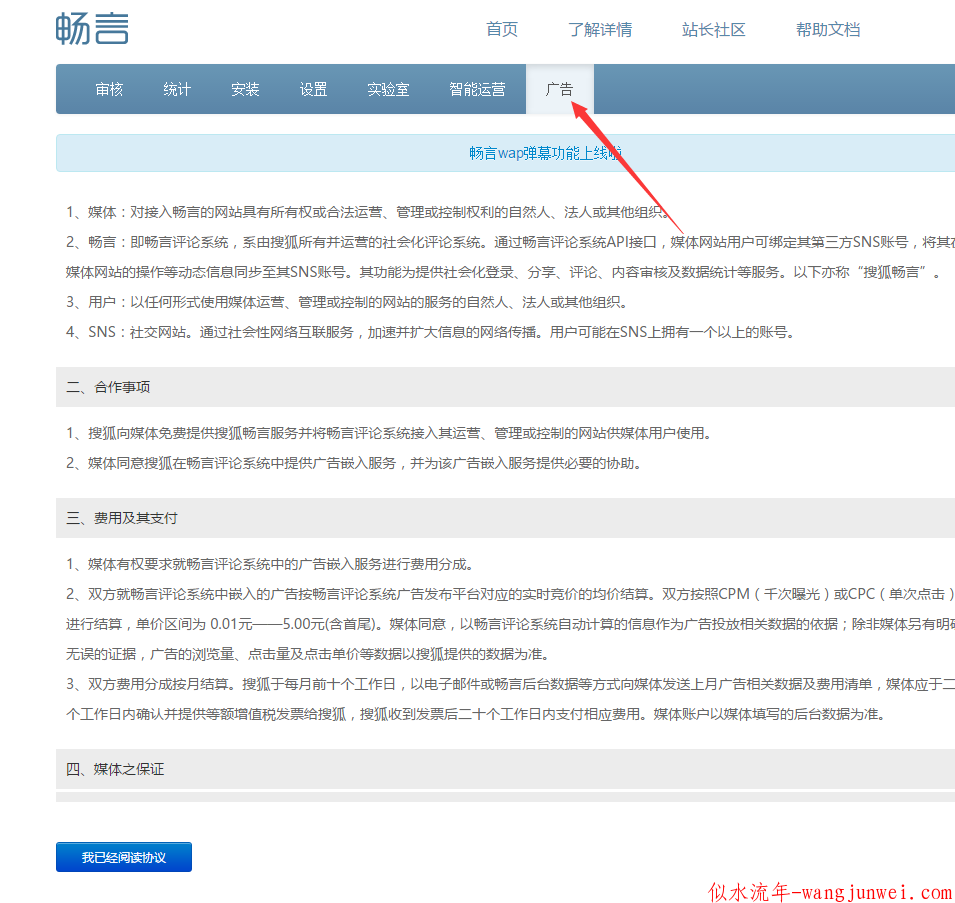Select the 实验室 tab

point(388,90)
